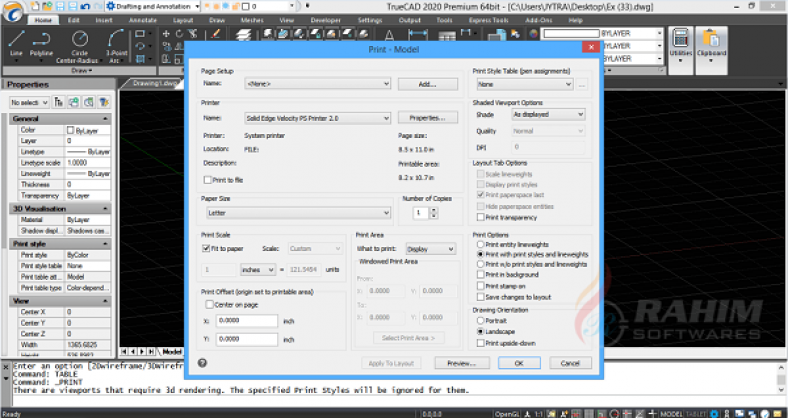Screen dimensions: 788x418
Task: Click the Linear Dimension icon in ribbon
Action: click(417, 34)
